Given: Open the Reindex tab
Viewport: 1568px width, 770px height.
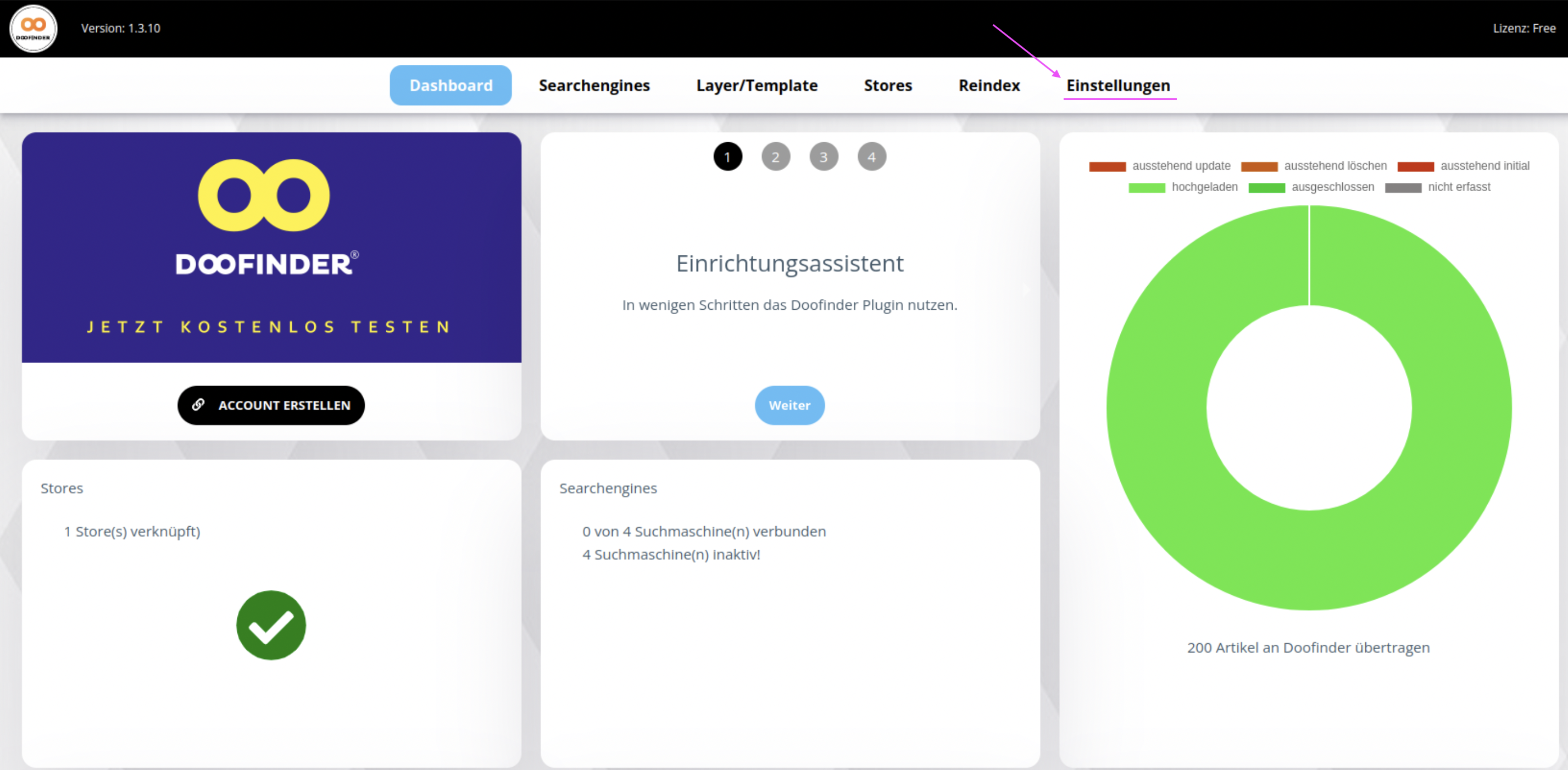Looking at the screenshot, I should coord(989,85).
